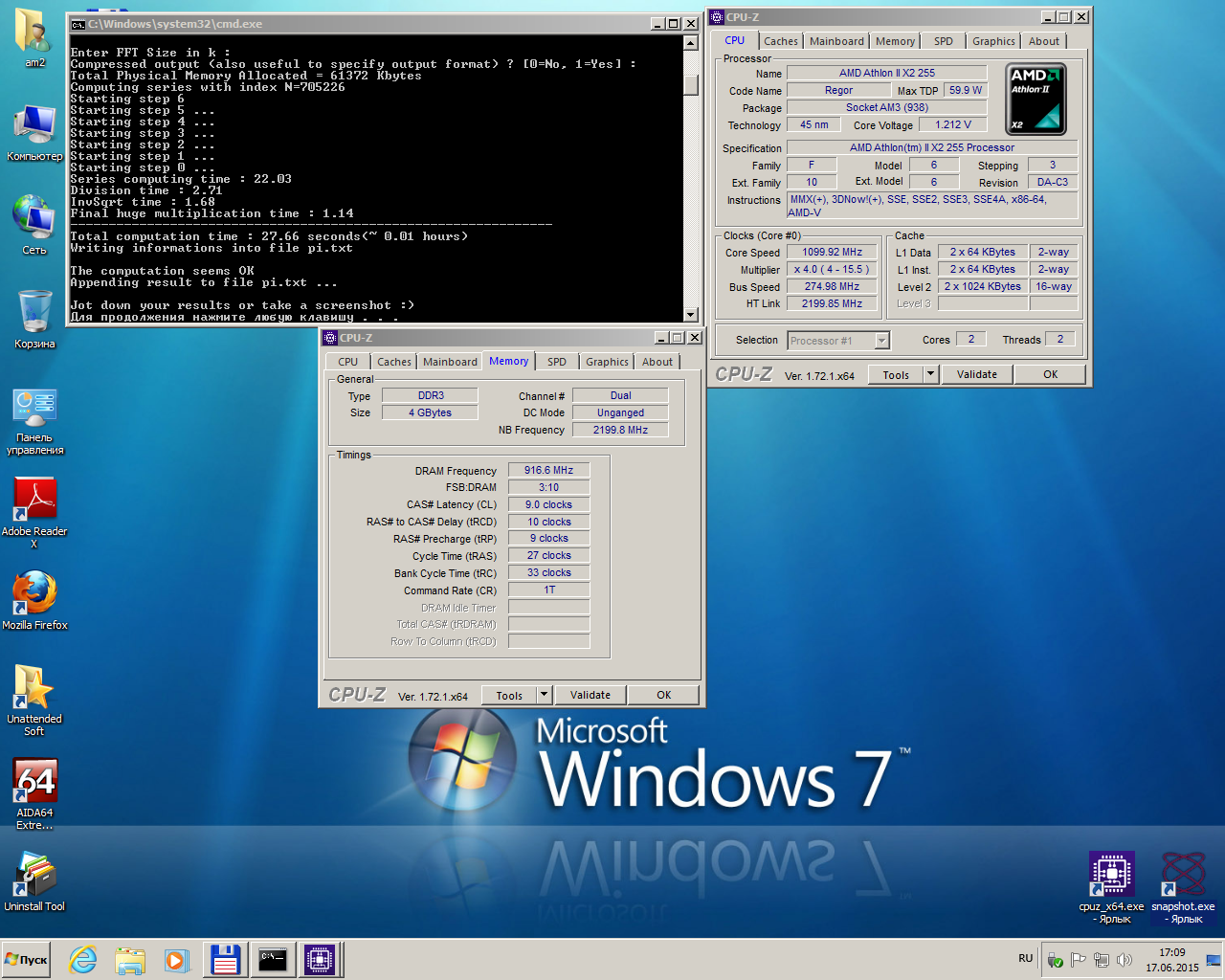The width and height of the screenshot is (1225, 980).
Task: Select Caches tab in CPU-Z Memory window
Action: (x=393, y=362)
